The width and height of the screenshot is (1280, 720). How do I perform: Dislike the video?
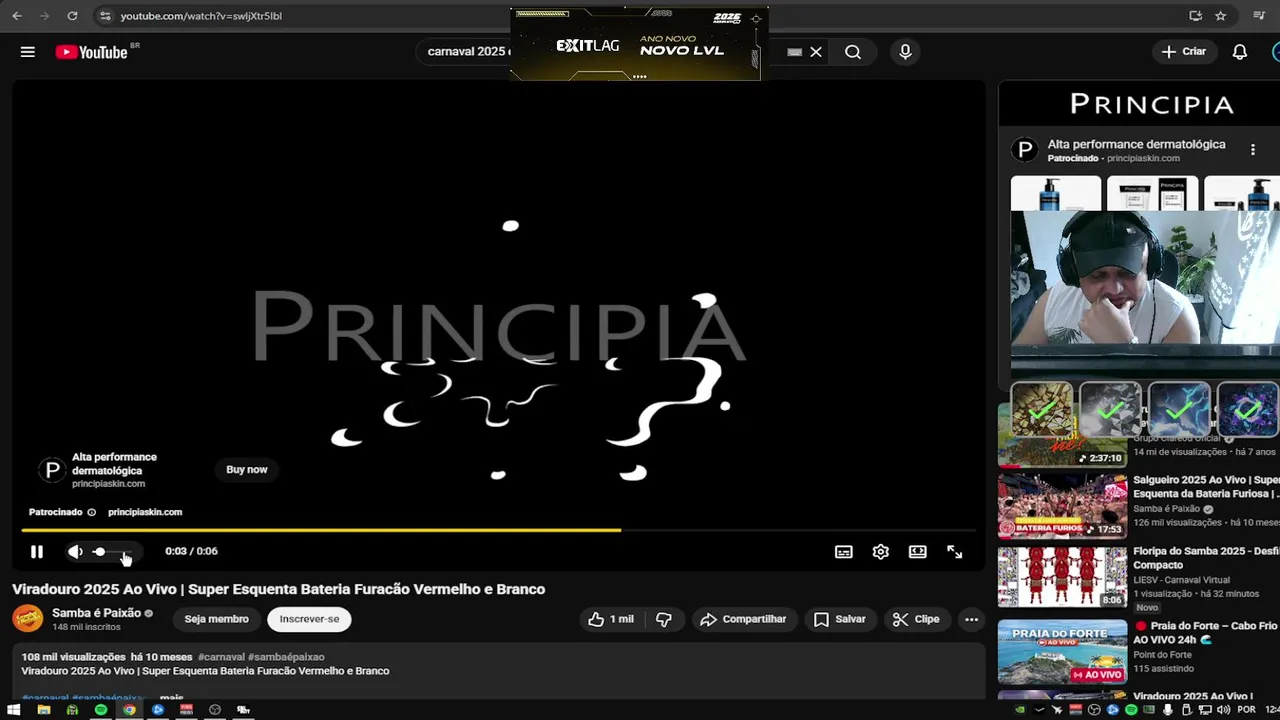664,619
